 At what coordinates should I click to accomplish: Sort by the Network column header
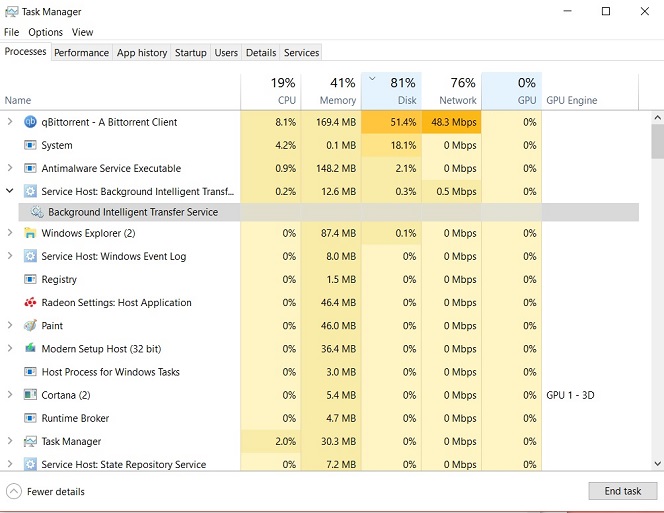451,91
